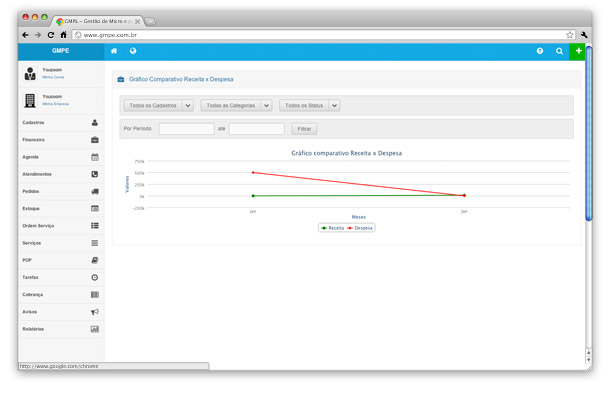Click the first green Receita data point

click(253, 196)
